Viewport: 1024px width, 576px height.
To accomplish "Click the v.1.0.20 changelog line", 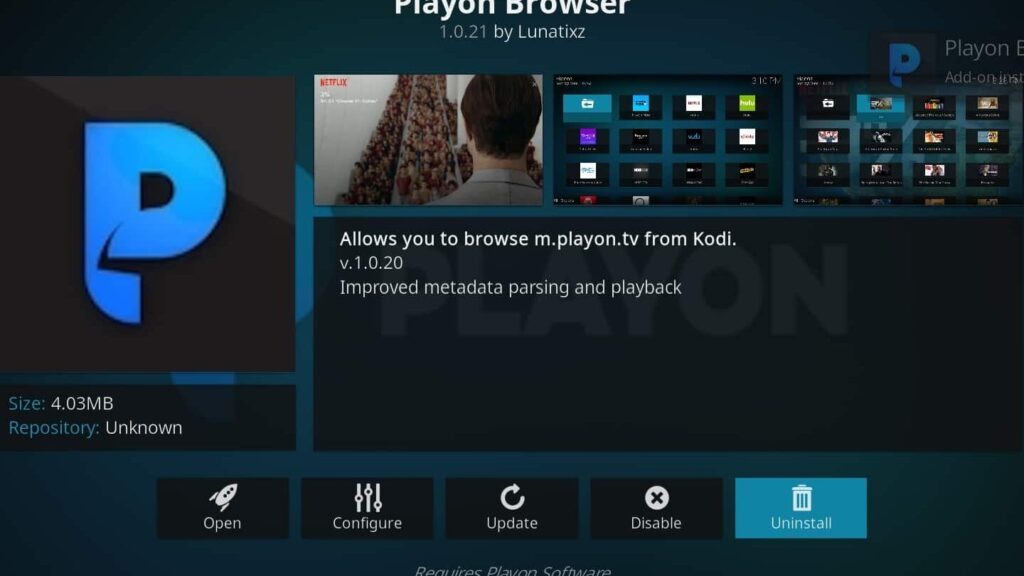I will tap(371, 263).
